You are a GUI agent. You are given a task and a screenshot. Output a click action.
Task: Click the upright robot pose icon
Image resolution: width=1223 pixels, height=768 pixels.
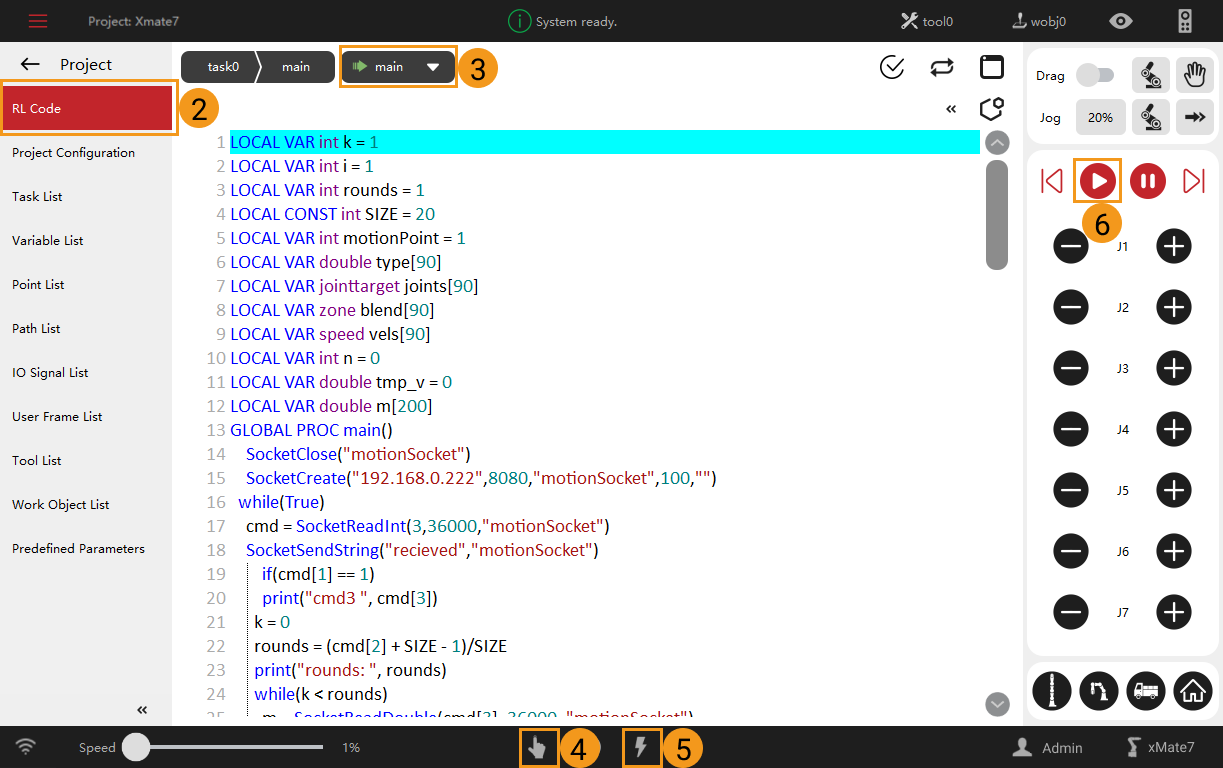pos(1052,690)
